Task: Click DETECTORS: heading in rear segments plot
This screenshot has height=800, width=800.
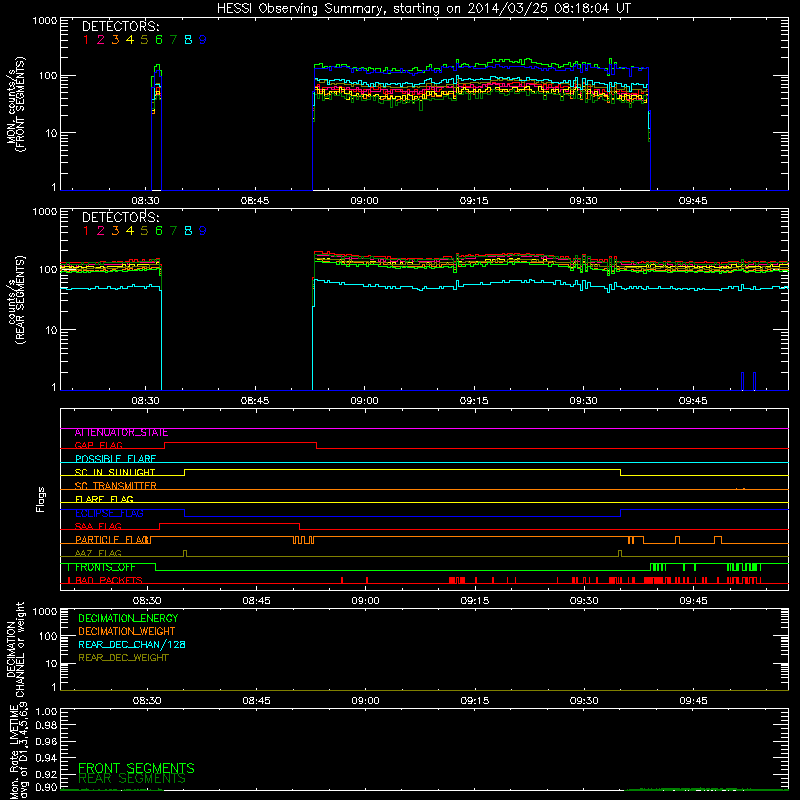Action: click(x=121, y=217)
